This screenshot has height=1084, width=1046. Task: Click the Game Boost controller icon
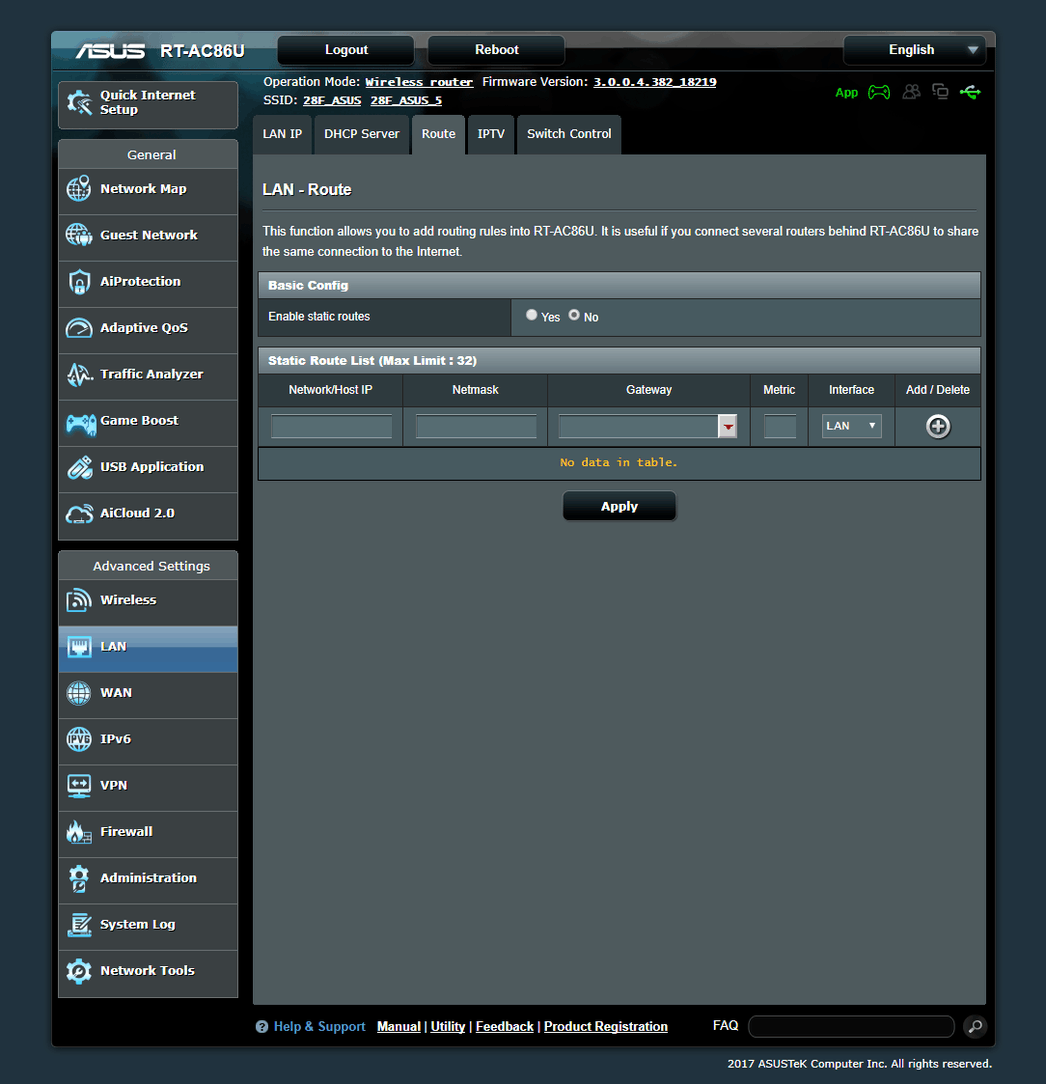pos(80,423)
